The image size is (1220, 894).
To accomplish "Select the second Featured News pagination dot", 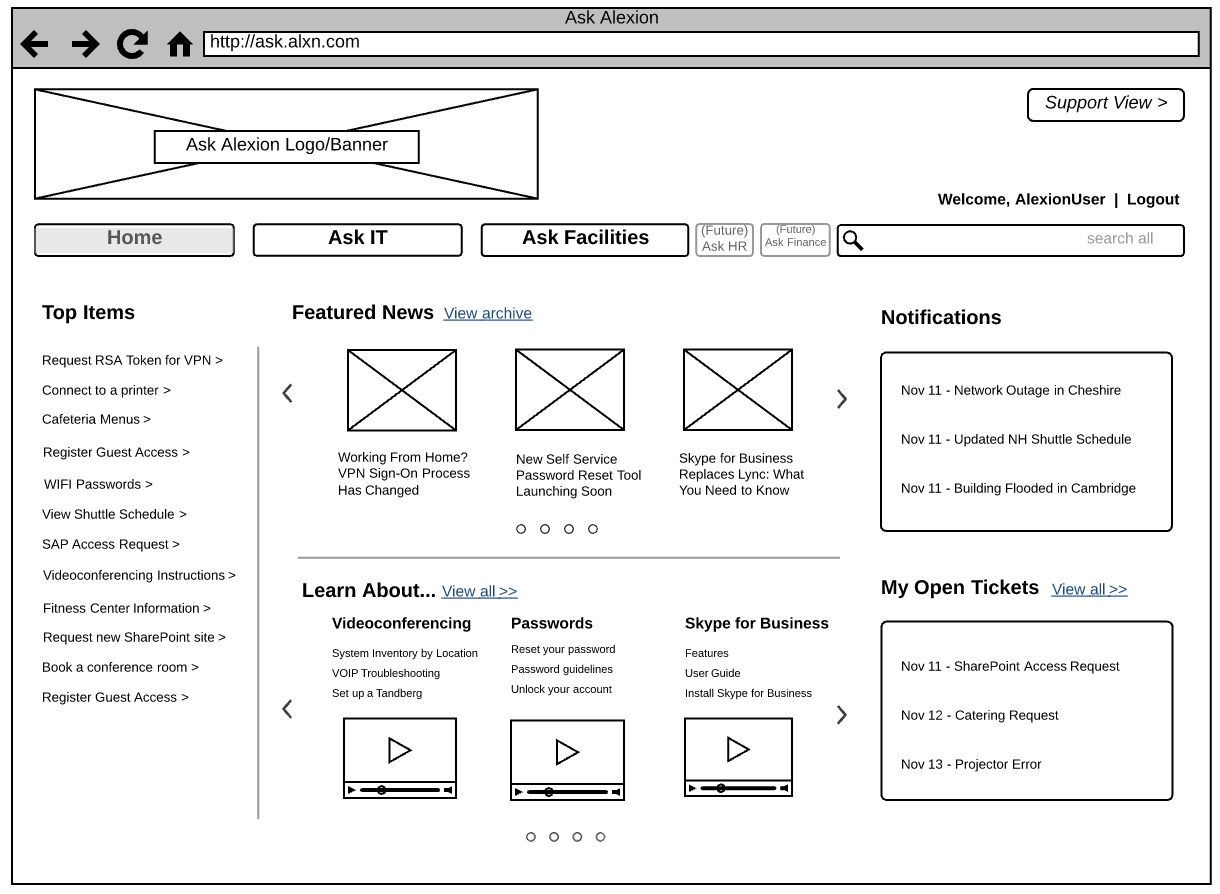I will 545,529.
